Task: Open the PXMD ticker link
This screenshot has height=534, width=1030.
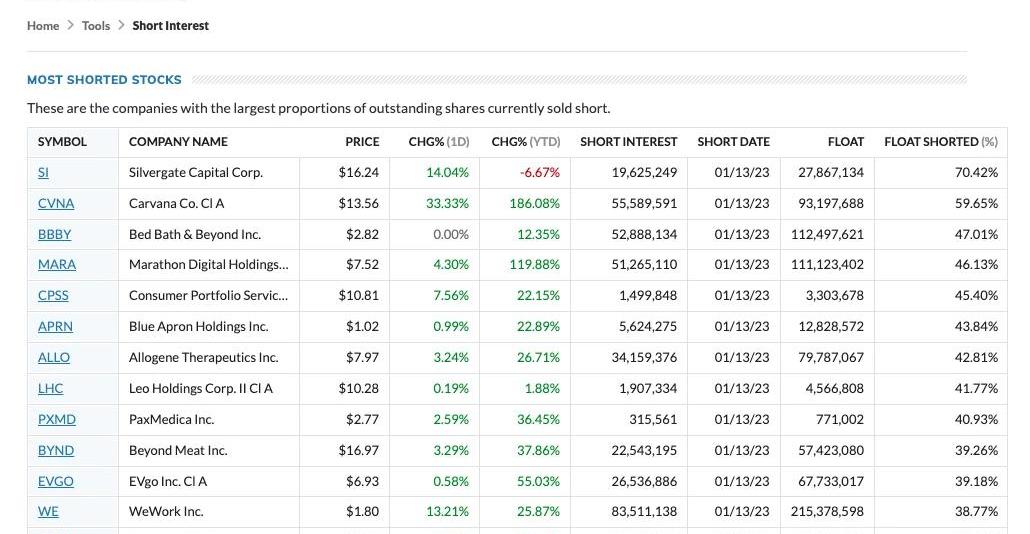Action: tap(57, 420)
